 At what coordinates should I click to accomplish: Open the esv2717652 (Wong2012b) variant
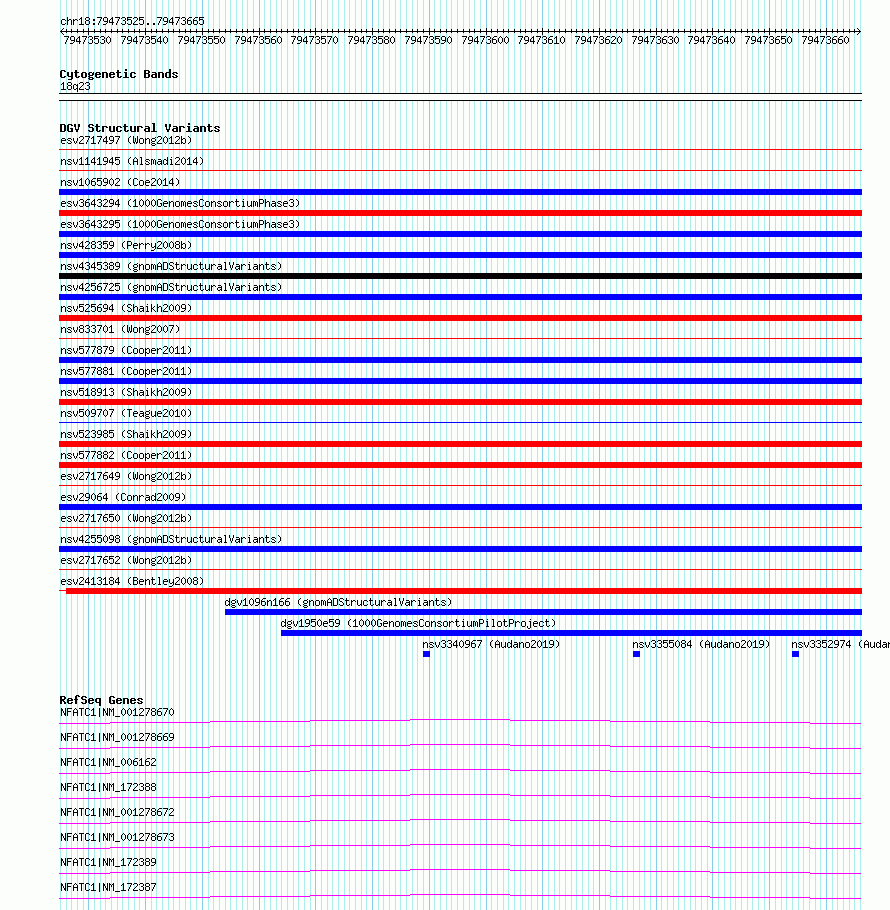coord(126,560)
